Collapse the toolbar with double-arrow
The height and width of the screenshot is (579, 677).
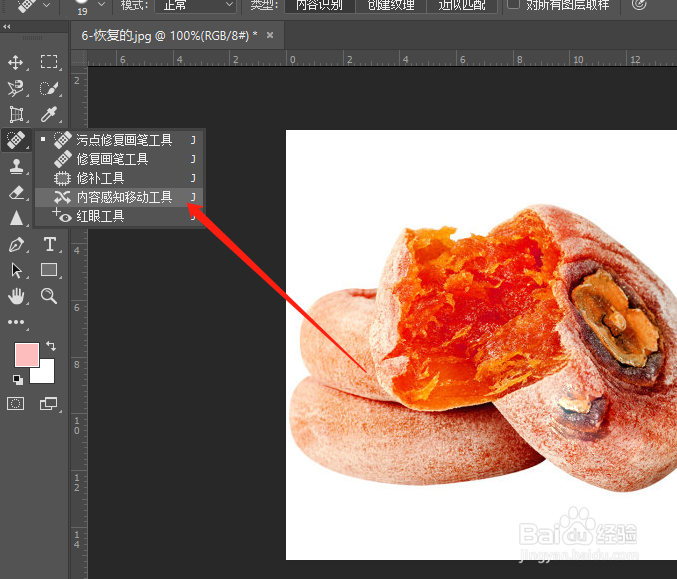6,27
